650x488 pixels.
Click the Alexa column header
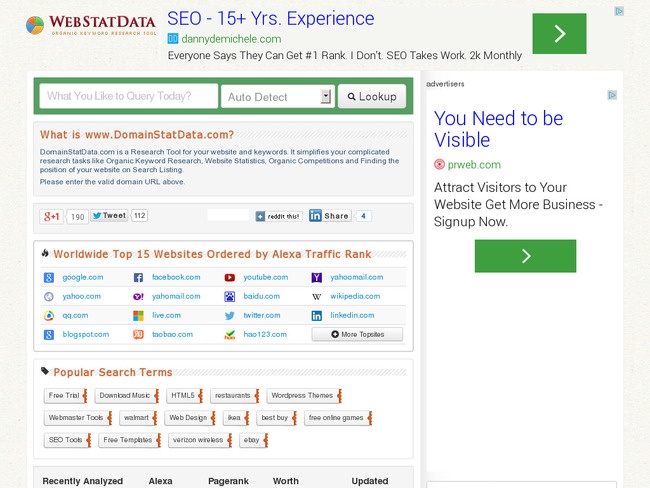[160, 481]
